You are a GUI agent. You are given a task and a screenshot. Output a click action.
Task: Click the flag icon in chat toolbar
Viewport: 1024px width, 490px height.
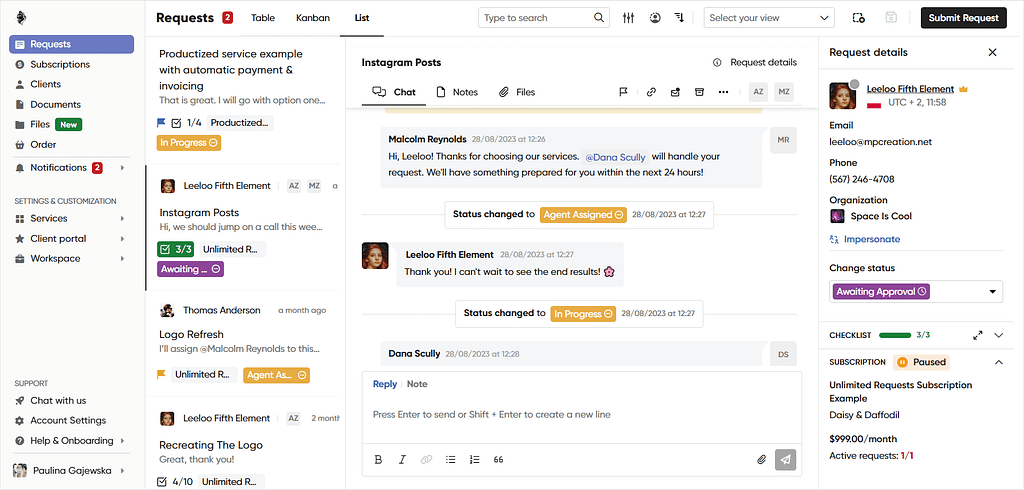coord(623,92)
